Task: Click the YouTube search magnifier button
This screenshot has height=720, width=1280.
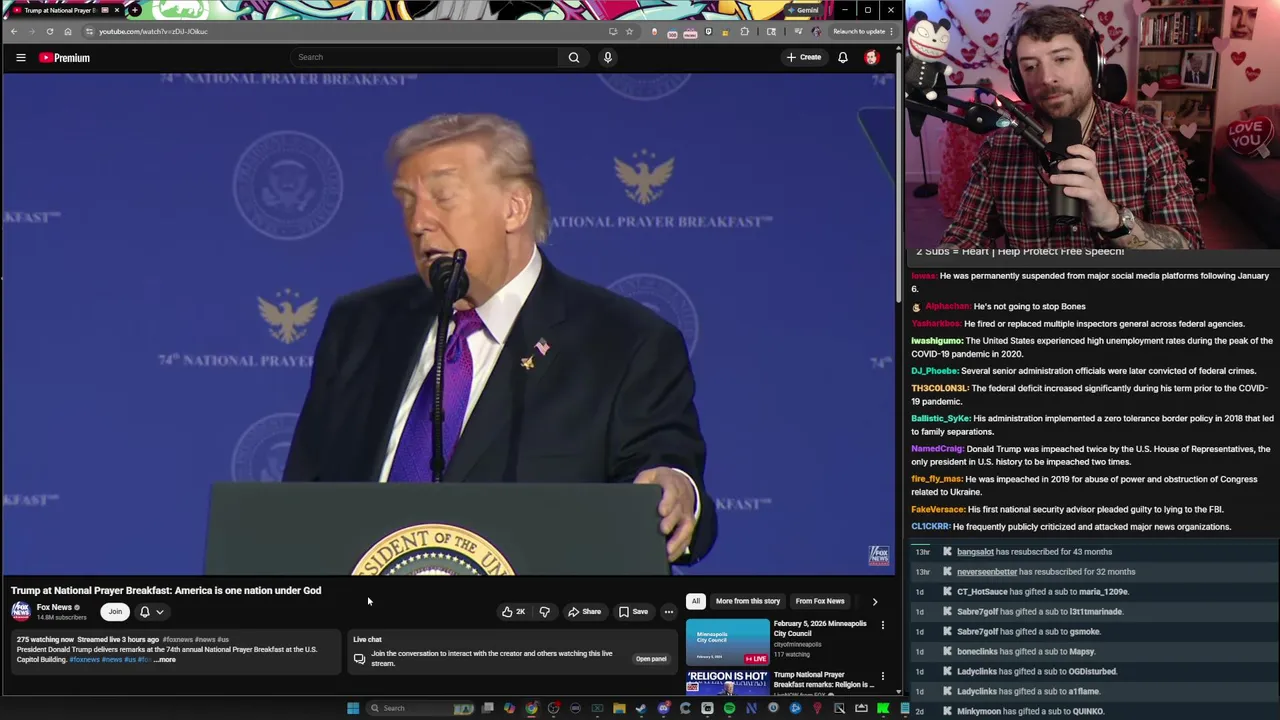Action: pos(574,57)
